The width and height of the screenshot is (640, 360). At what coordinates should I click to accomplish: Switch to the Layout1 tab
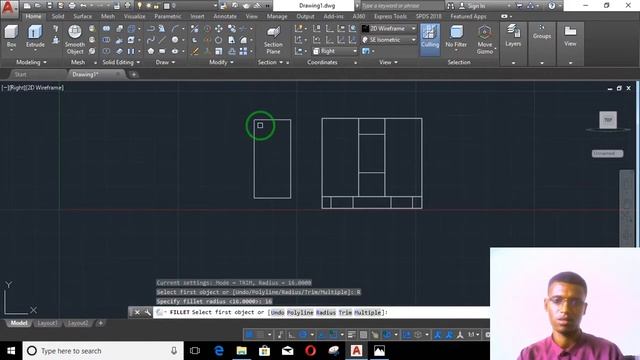(x=47, y=323)
